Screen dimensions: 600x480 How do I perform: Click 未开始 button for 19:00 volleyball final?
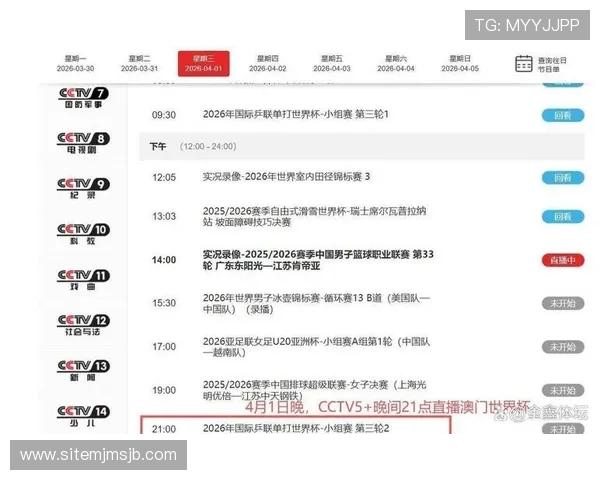[x=563, y=390]
